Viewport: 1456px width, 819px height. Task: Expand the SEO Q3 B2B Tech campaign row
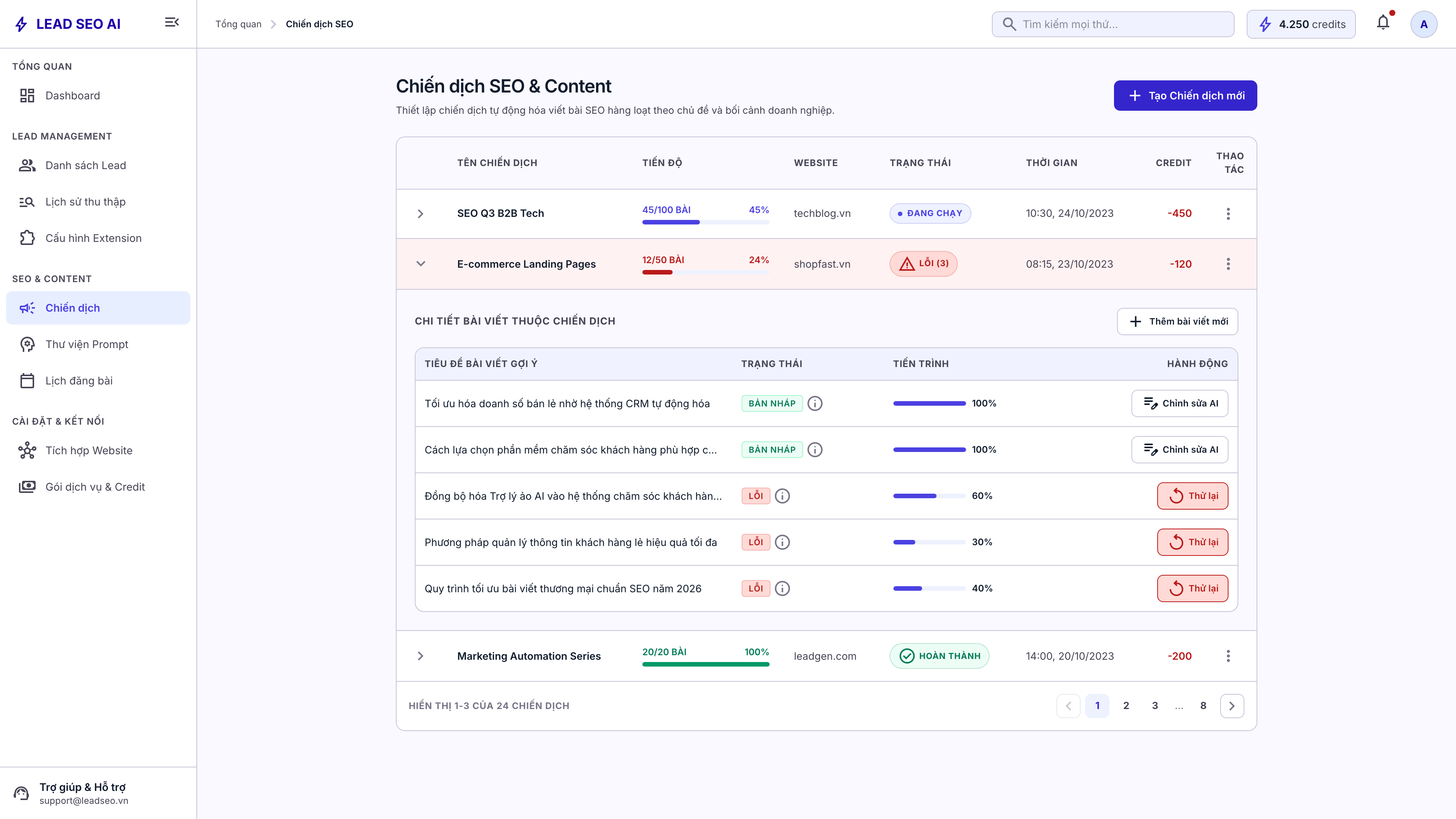420,213
